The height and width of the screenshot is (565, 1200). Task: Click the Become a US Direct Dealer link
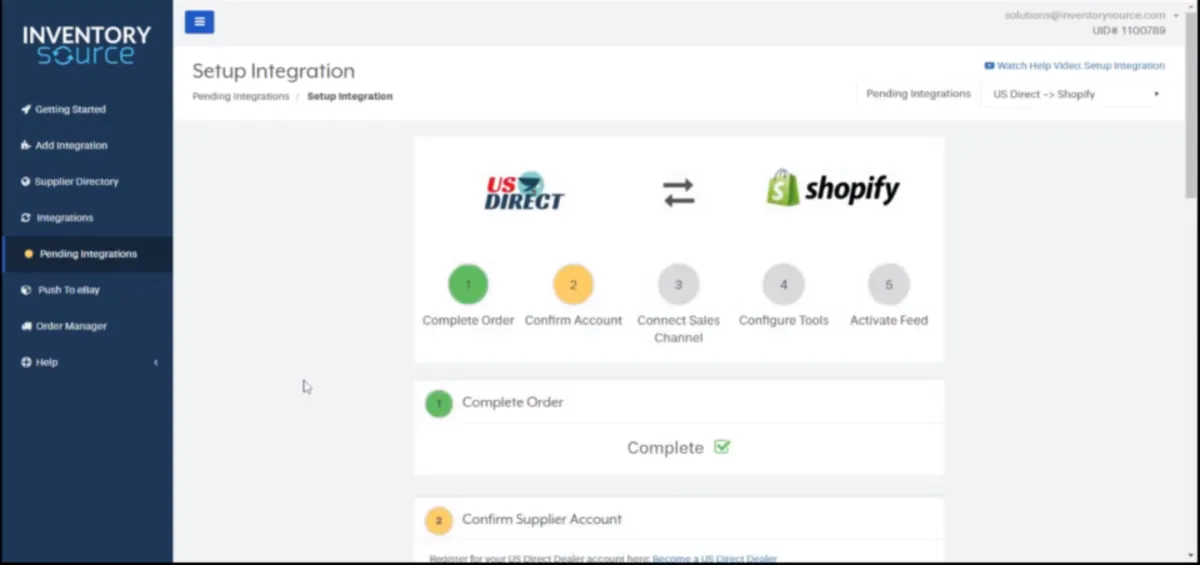click(714, 558)
